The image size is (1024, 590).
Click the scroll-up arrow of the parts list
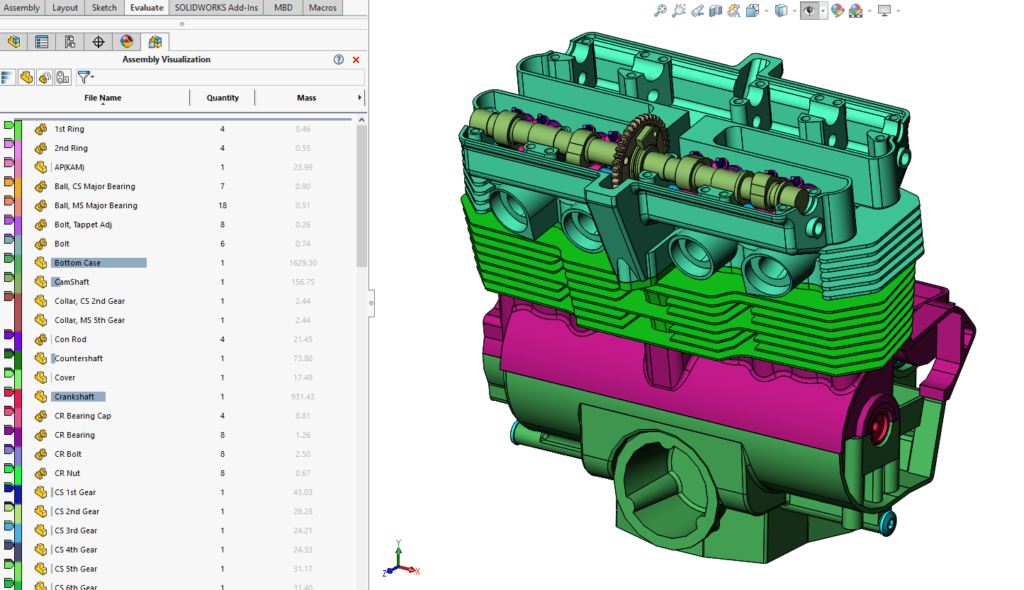pos(361,120)
